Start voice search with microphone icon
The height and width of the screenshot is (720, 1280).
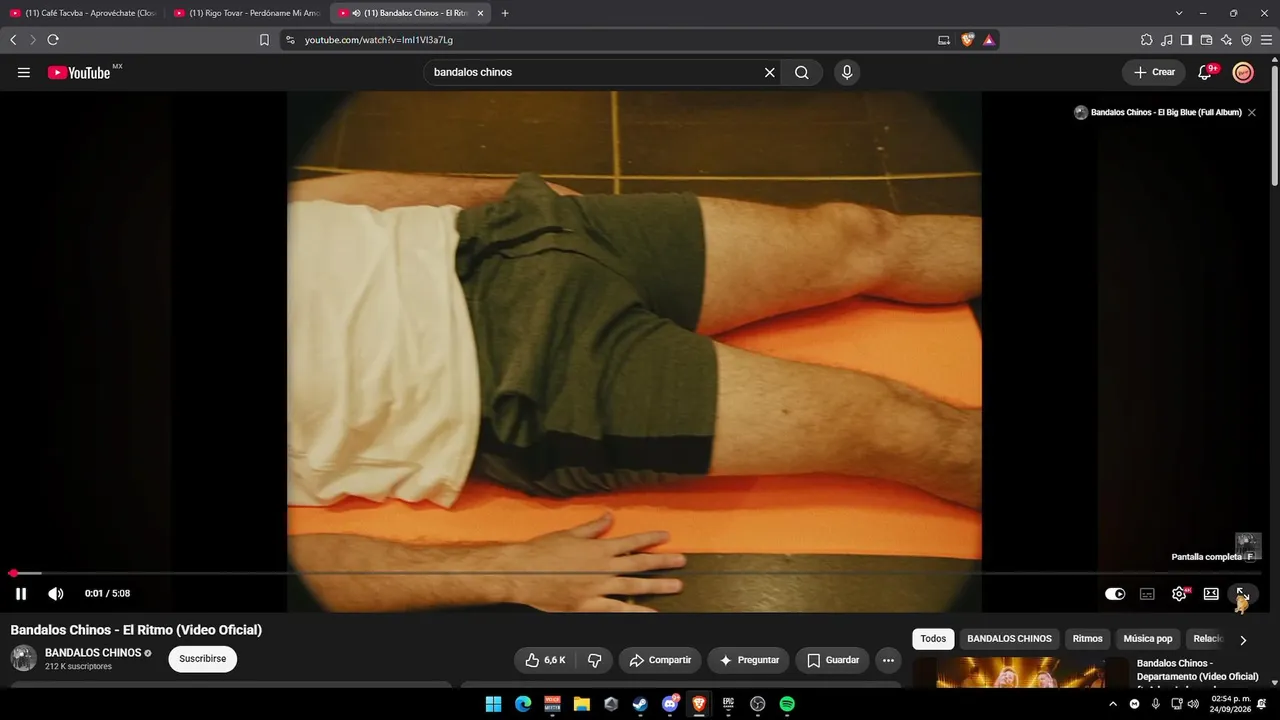click(x=847, y=72)
